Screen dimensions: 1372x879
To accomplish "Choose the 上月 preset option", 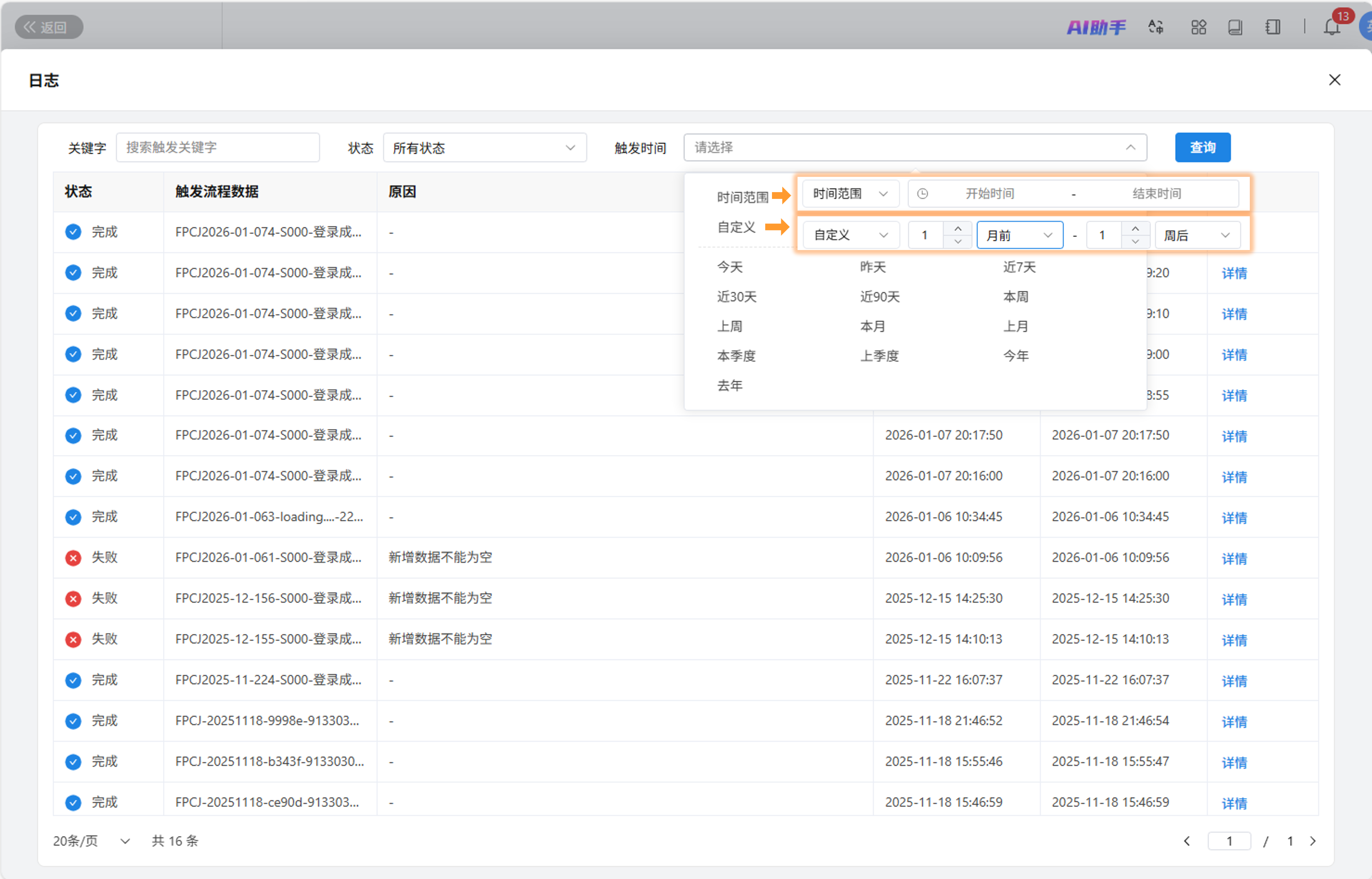I will (1016, 326).
